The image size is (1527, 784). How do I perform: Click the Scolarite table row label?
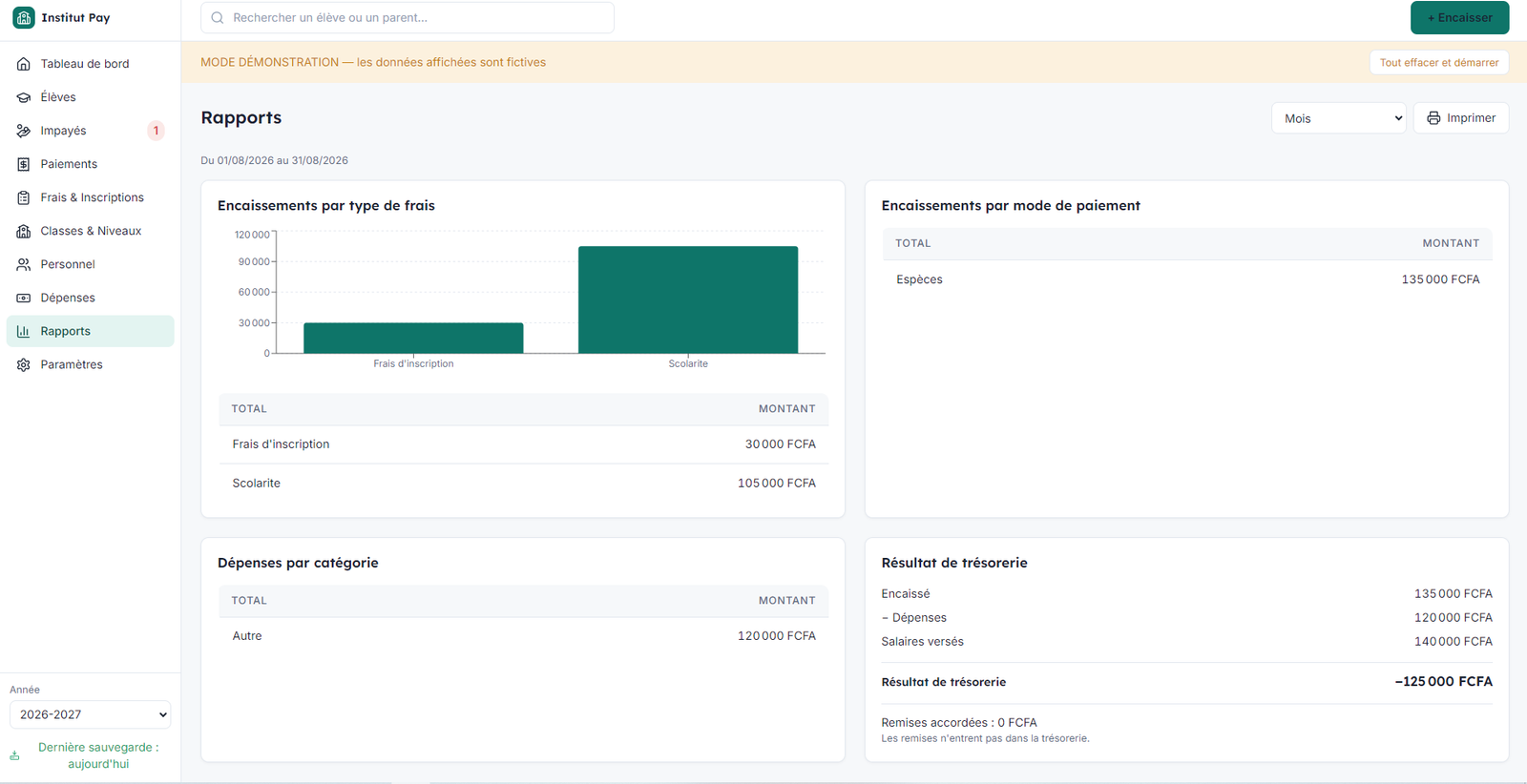pos(256,484)
